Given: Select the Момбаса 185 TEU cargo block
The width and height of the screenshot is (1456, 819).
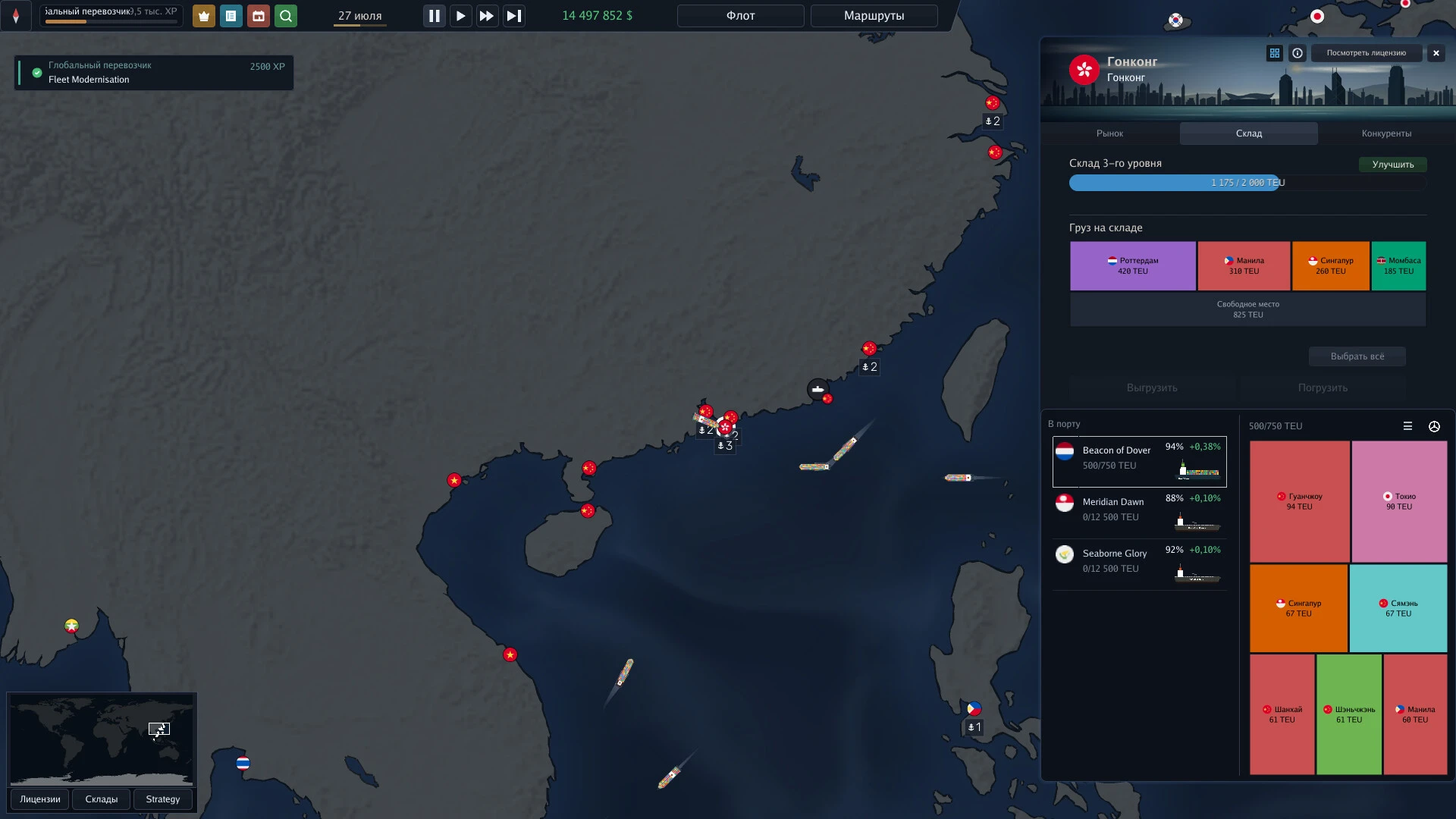Looking at the screenshot, I should coord(1398,266).
